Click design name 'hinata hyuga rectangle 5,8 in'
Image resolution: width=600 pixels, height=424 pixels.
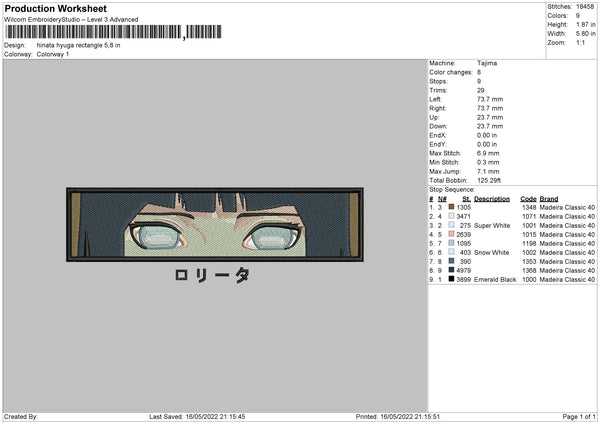coord(78,45)
